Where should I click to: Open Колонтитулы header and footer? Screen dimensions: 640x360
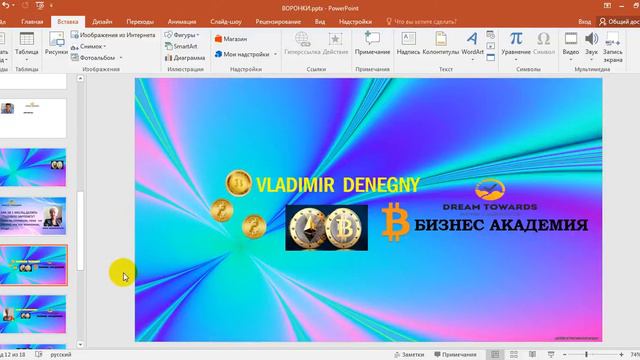click(441, 43)
